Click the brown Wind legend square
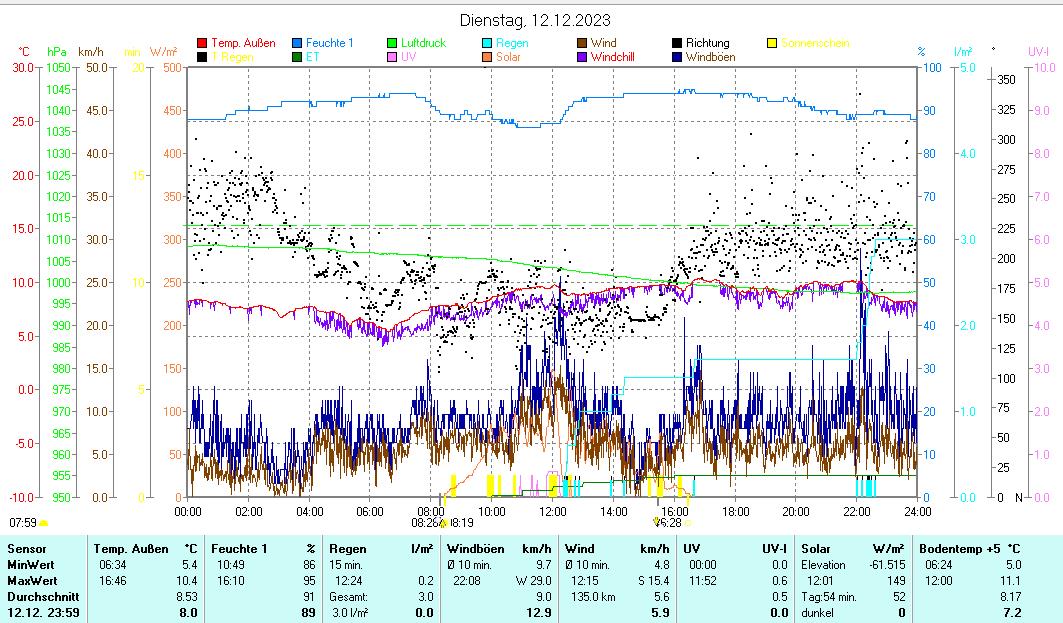 (582, 43)
